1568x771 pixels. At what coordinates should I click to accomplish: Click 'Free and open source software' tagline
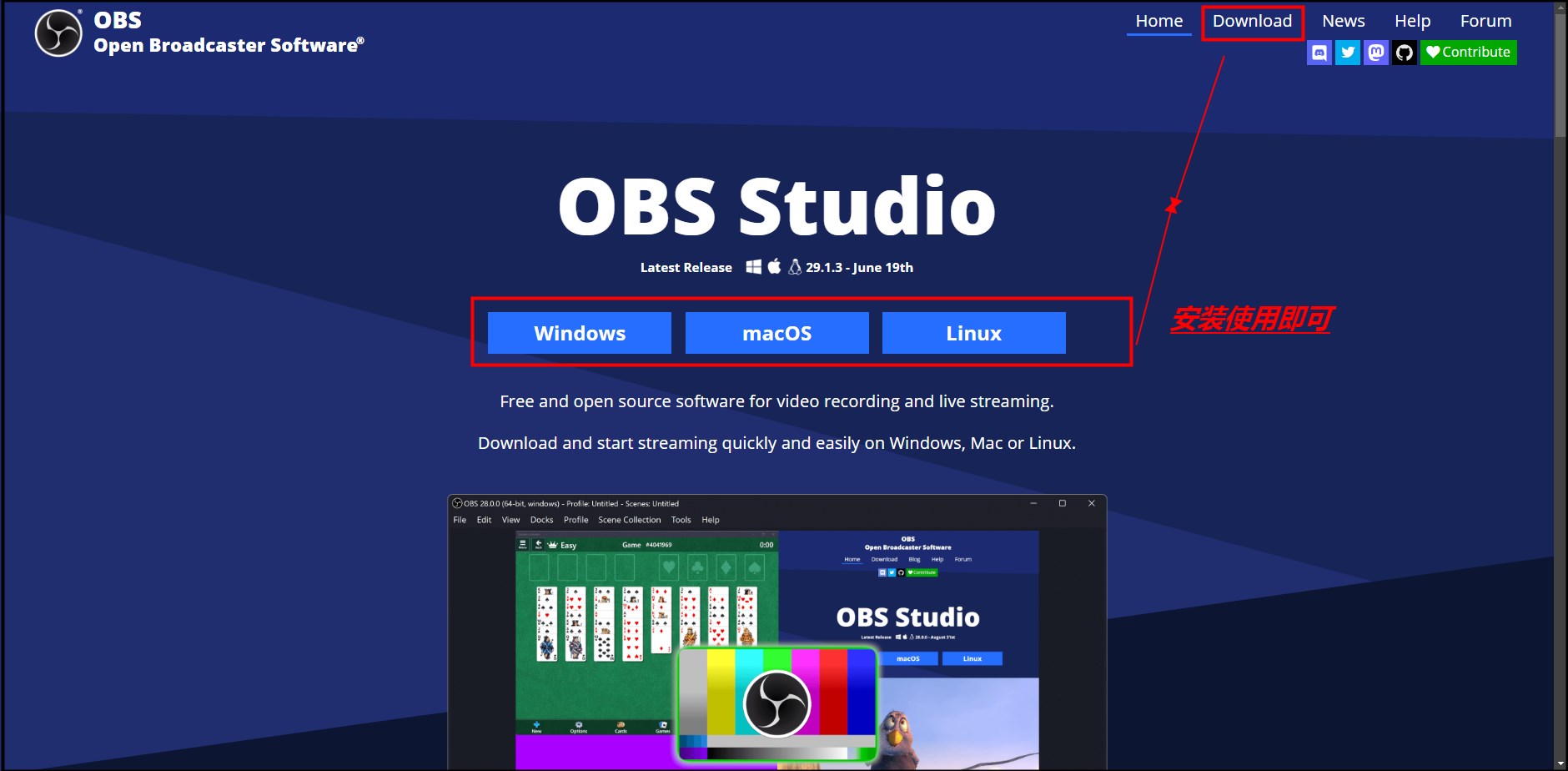coord(777,401)
